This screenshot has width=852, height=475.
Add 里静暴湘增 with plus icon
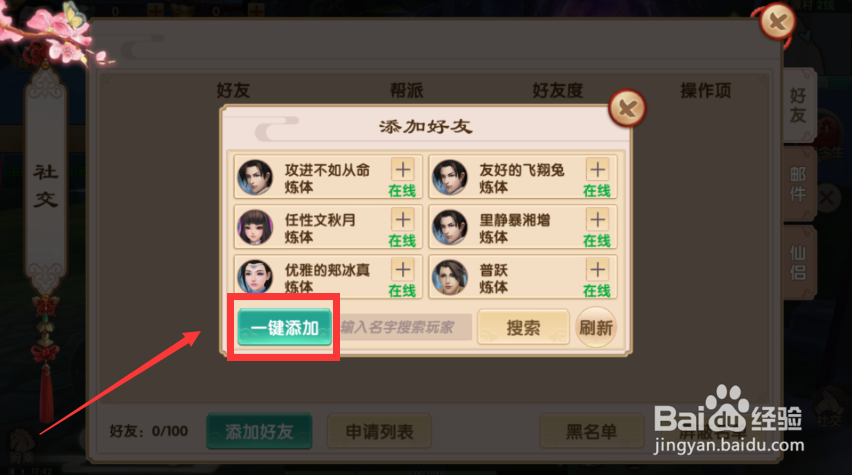pos(598,220)
